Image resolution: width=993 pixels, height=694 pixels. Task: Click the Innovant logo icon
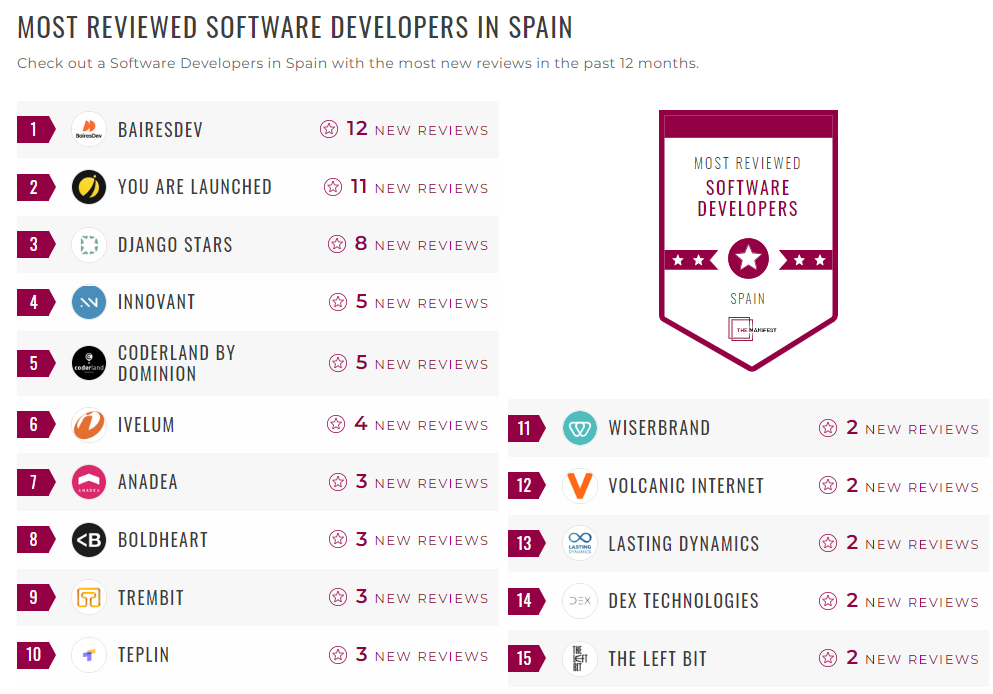click(x=89, y=302)
